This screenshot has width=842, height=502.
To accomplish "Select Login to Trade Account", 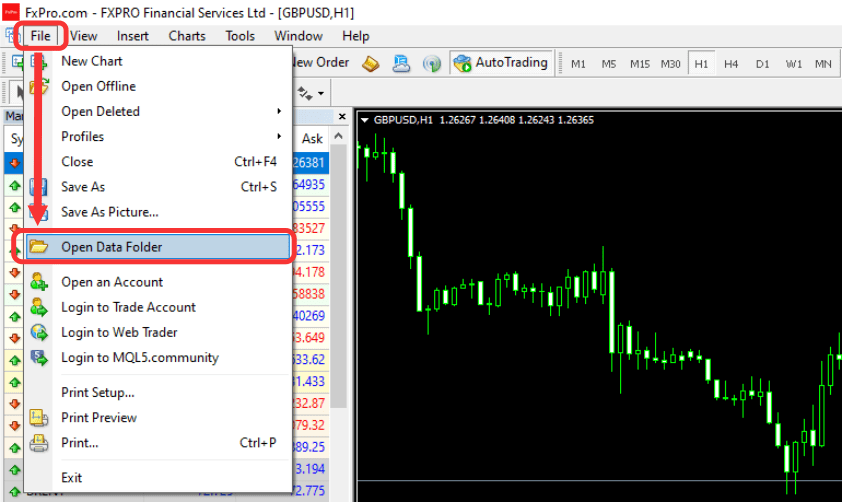I will point(158,308).
